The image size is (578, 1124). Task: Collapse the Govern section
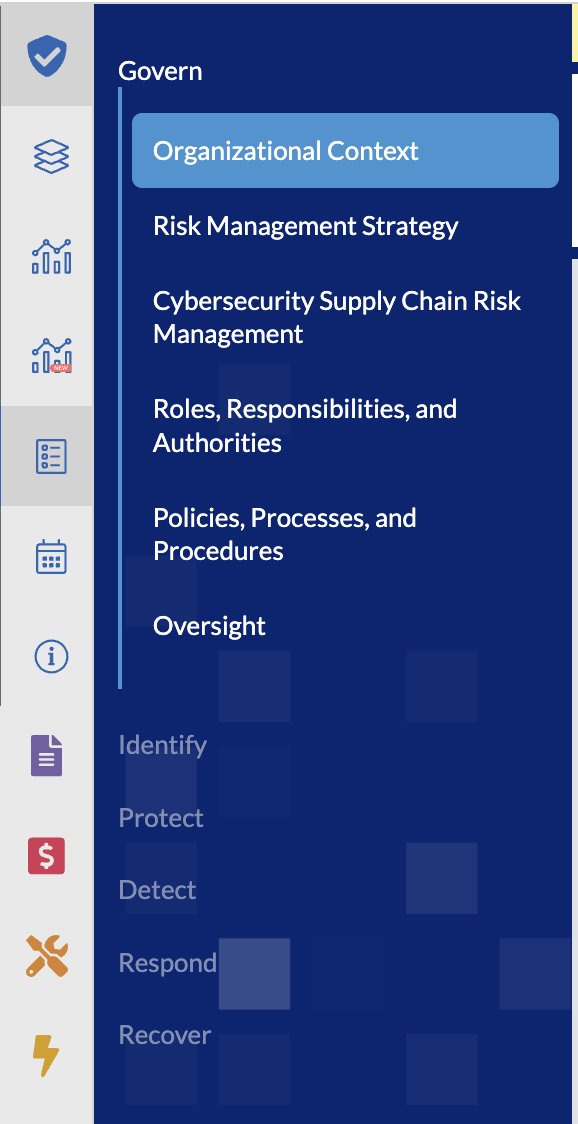pyautogui.click(x=160, y=71)
